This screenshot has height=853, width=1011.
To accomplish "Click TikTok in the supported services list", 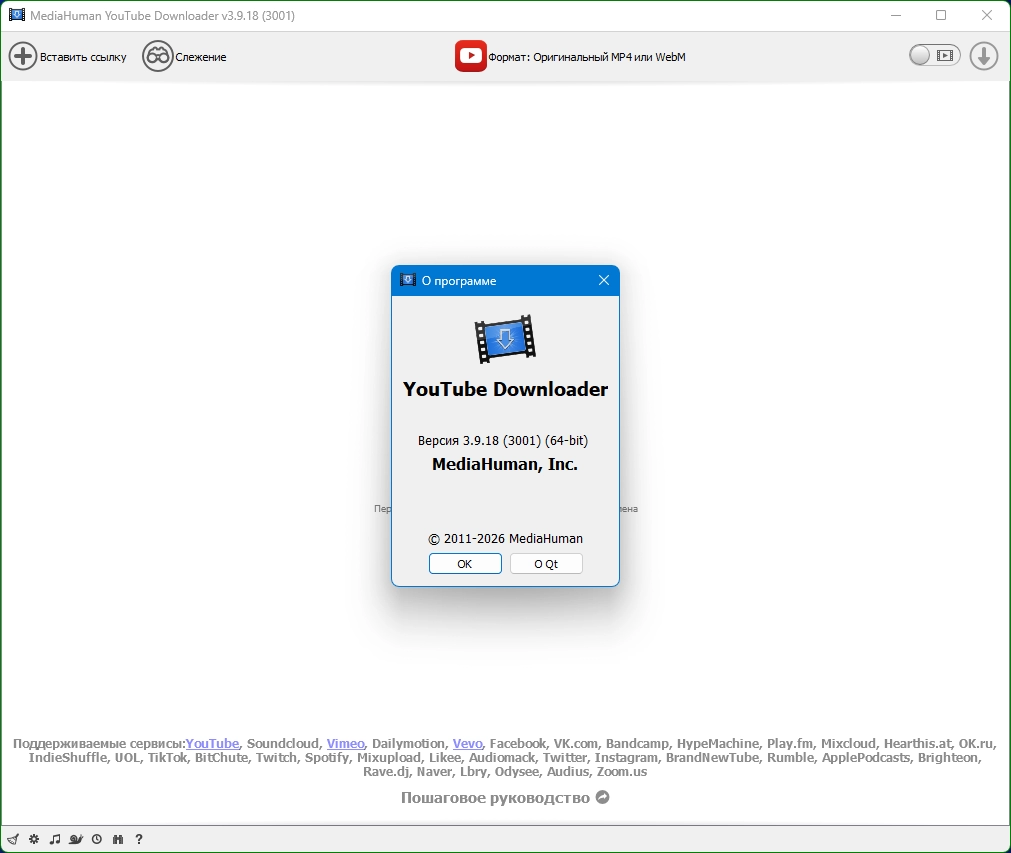I will [167, 758].
